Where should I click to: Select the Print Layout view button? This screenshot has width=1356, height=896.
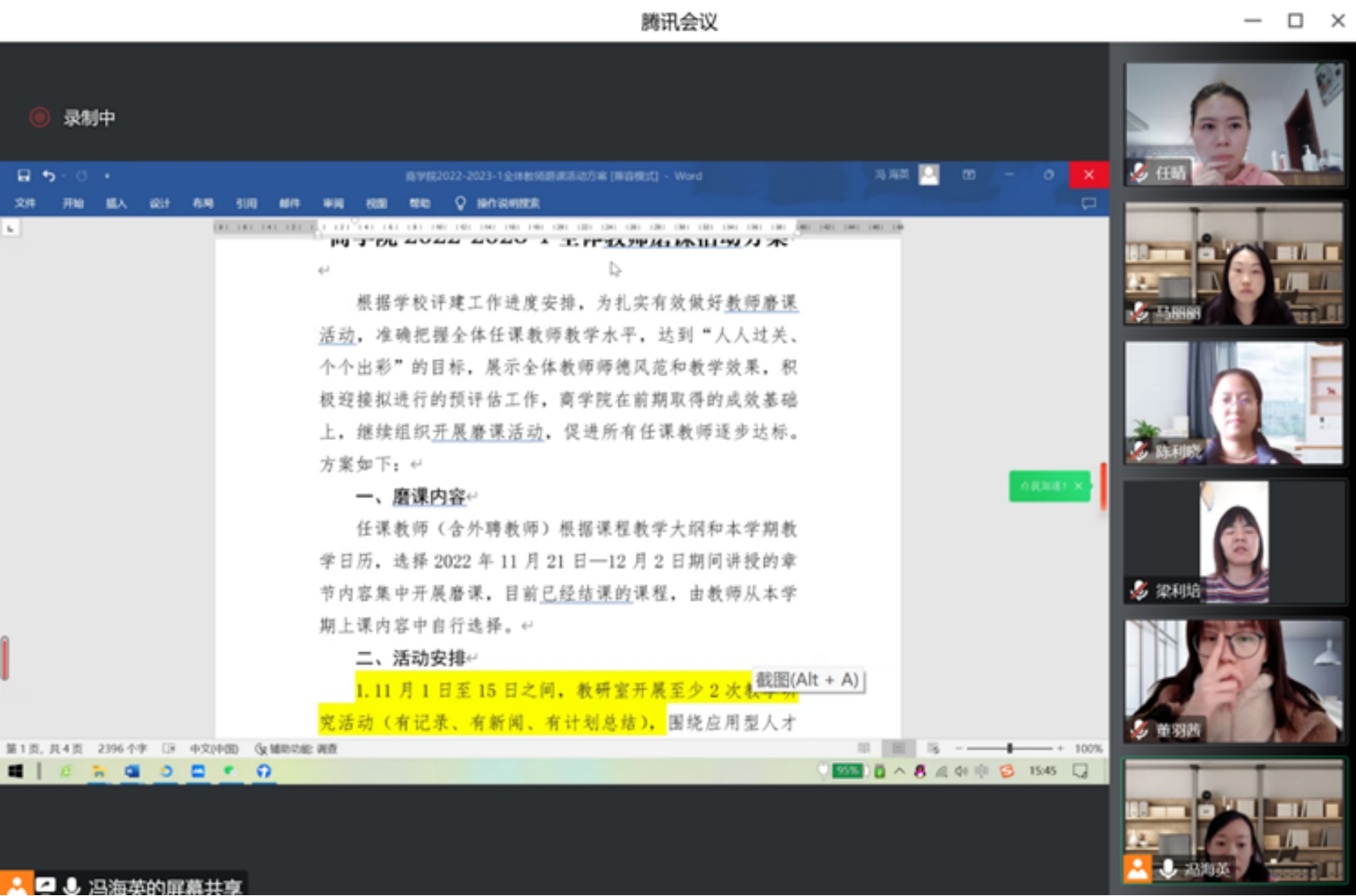[897, 748]
